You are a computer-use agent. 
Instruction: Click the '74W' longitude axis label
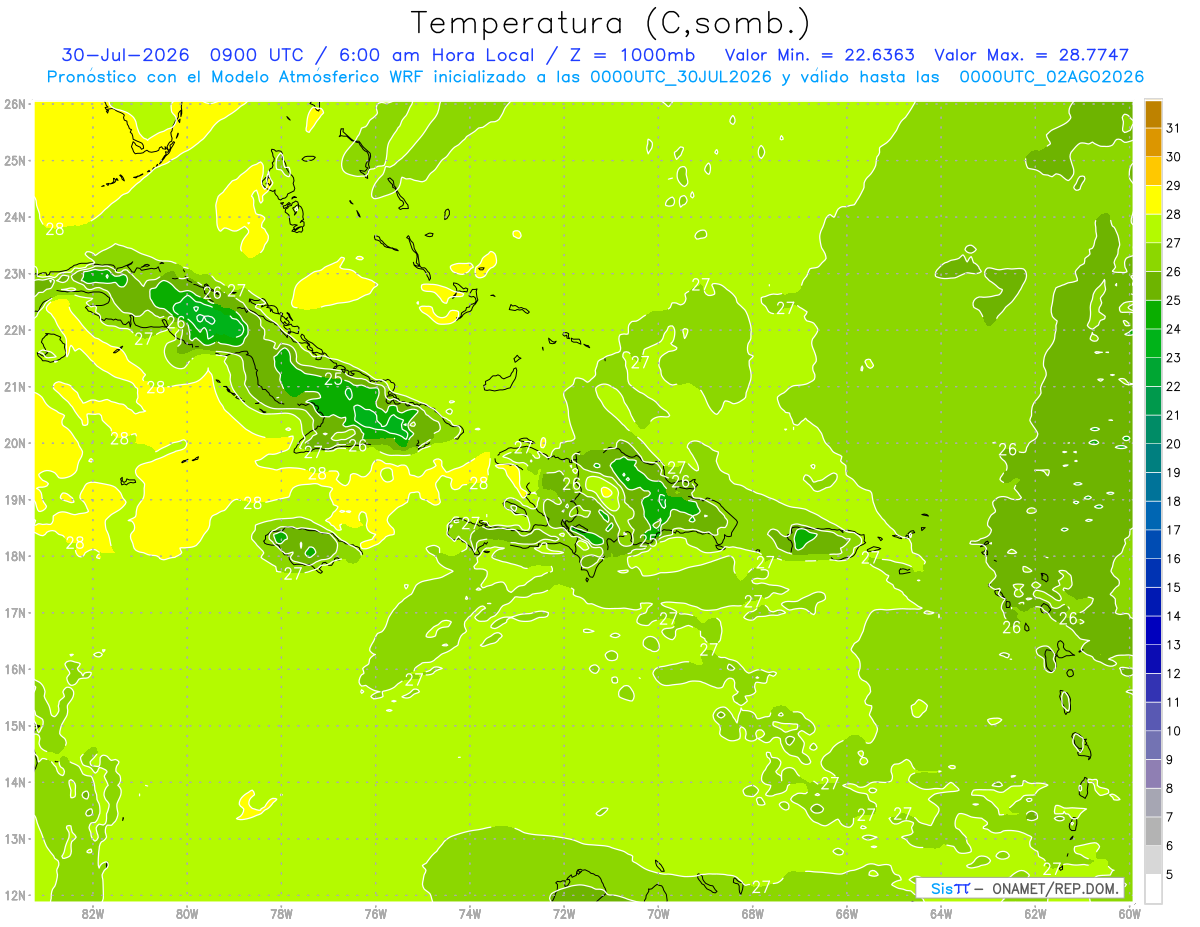click(470, 913)
